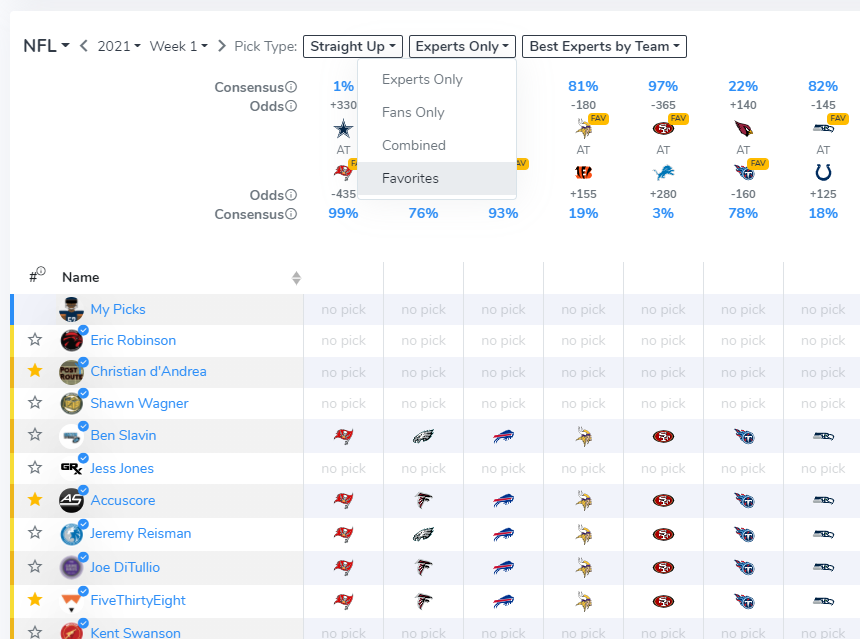Click Accuscore AS avatar

point(71,500)
